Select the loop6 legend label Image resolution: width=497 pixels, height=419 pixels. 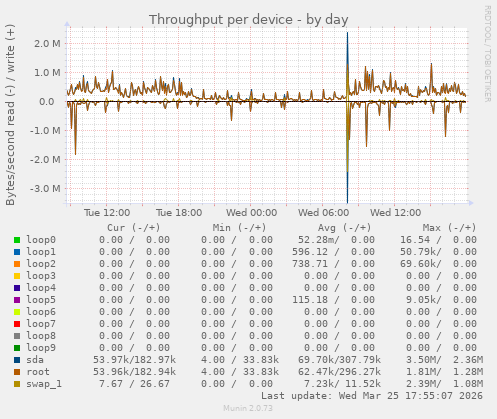pos(41,312)
